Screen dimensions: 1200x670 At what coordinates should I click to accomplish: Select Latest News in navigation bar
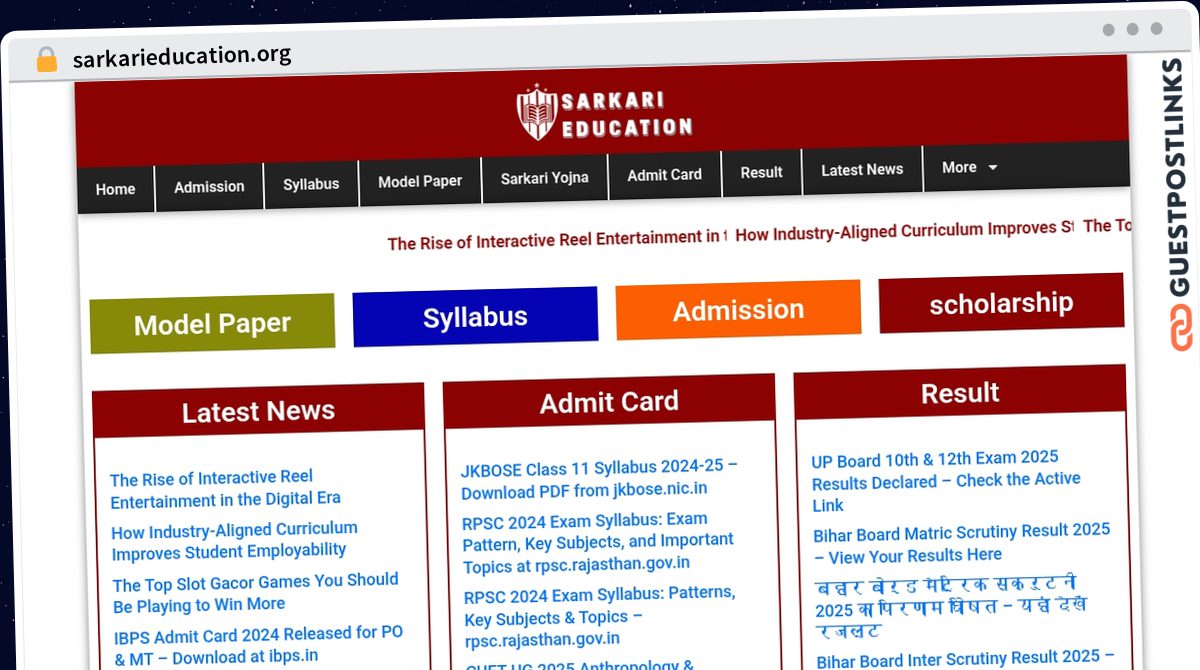tap(862, 169)
